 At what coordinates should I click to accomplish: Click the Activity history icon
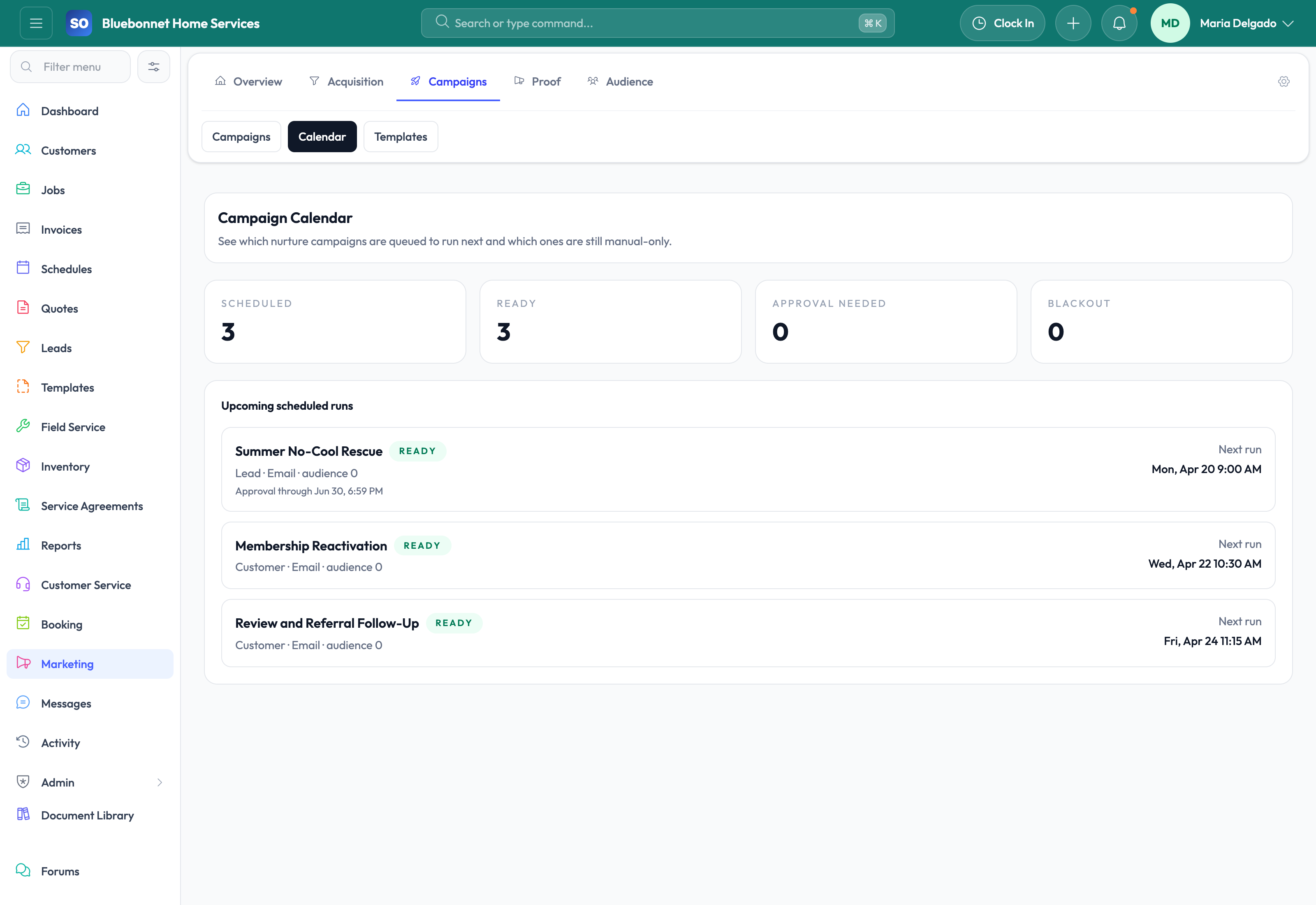23,742
